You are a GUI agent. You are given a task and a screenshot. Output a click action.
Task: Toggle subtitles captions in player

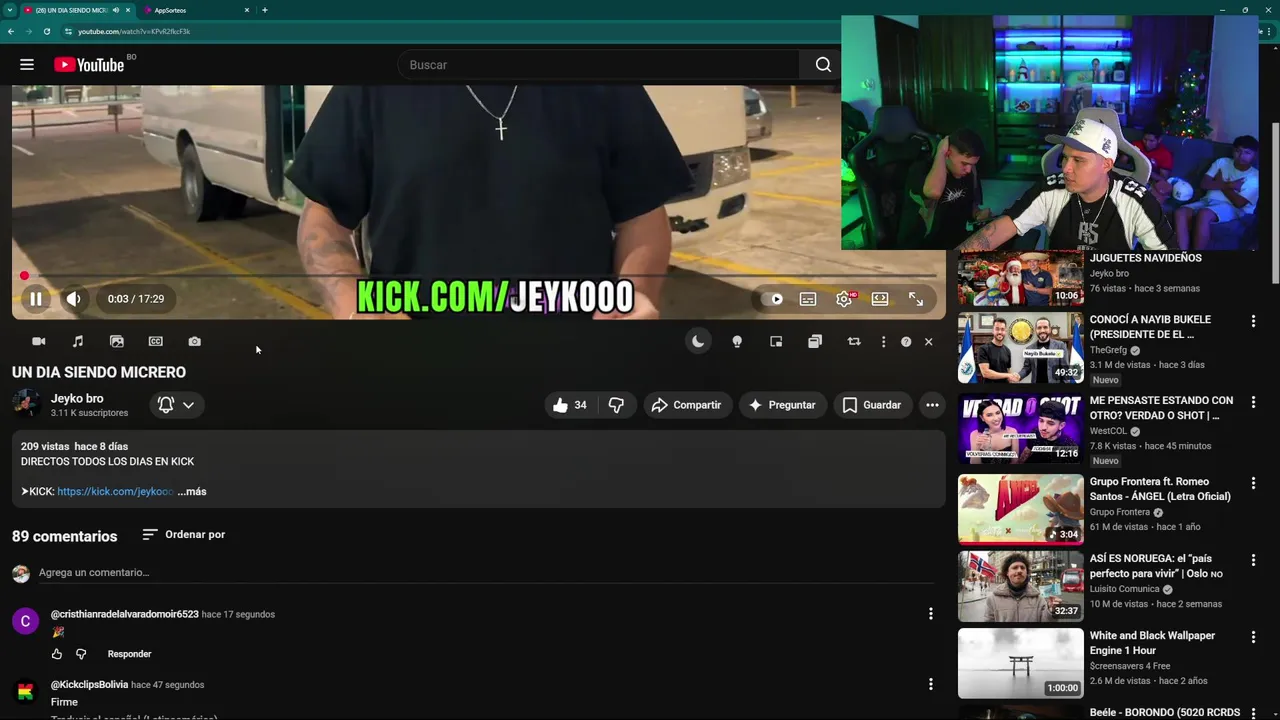coord(808,299)
